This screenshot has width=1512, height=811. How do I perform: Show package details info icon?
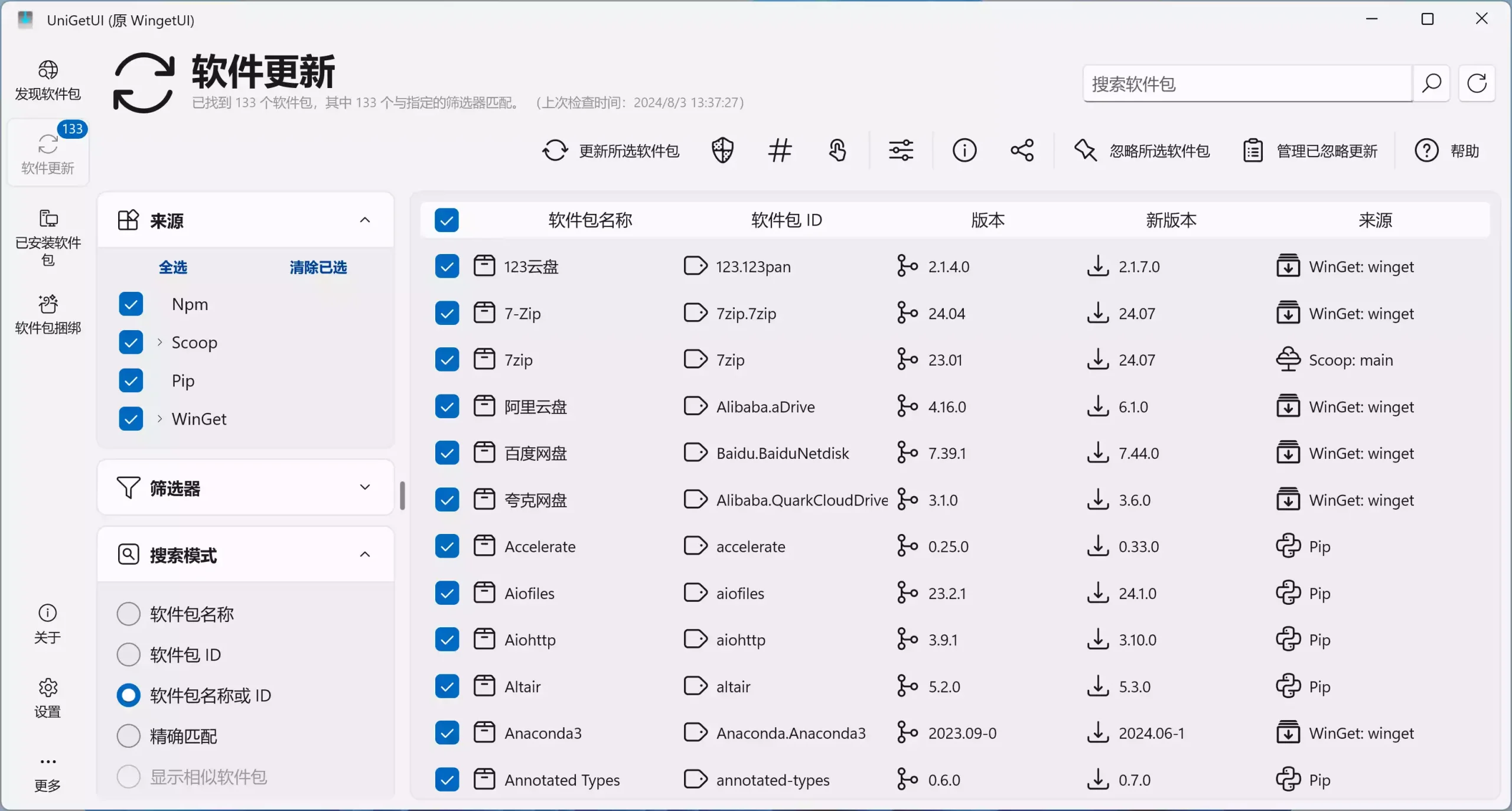coord(964,151)
